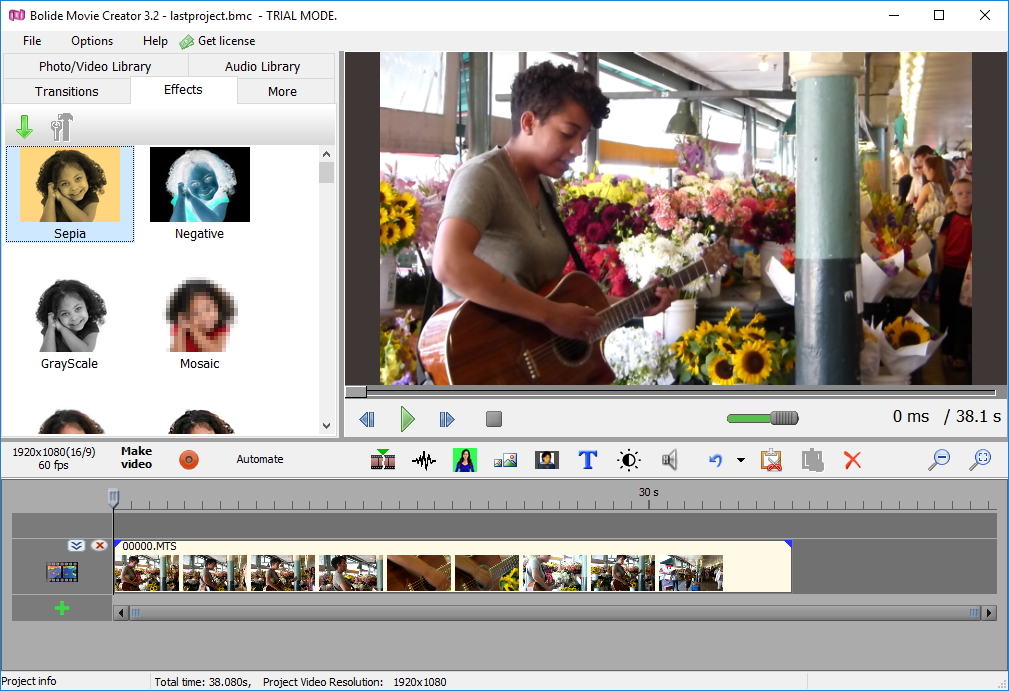1009x691 pixels.
Task: Add a new track with green plus
Action: tap(62, 608)
